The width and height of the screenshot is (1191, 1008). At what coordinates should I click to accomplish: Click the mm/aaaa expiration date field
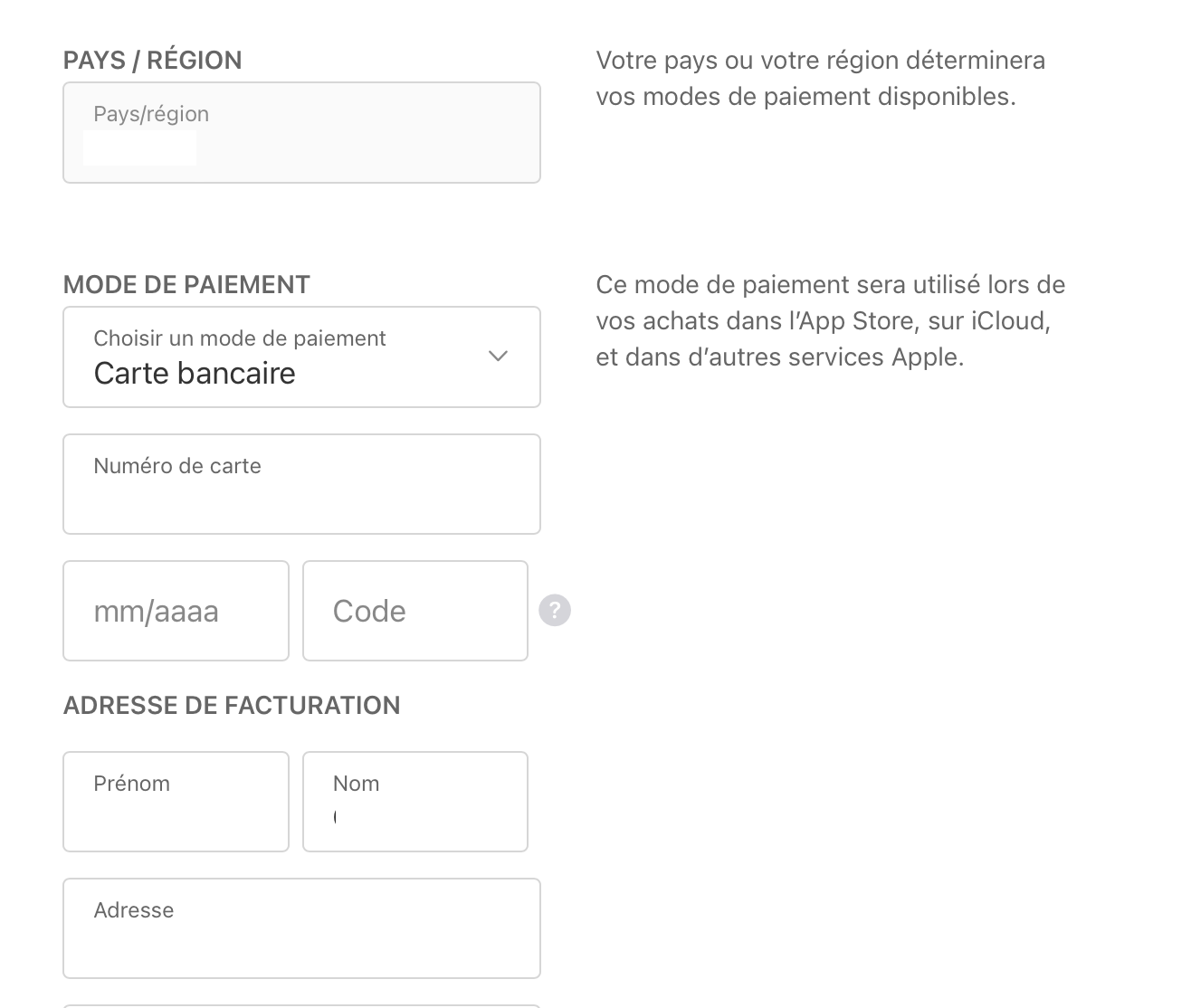[176, 611]
